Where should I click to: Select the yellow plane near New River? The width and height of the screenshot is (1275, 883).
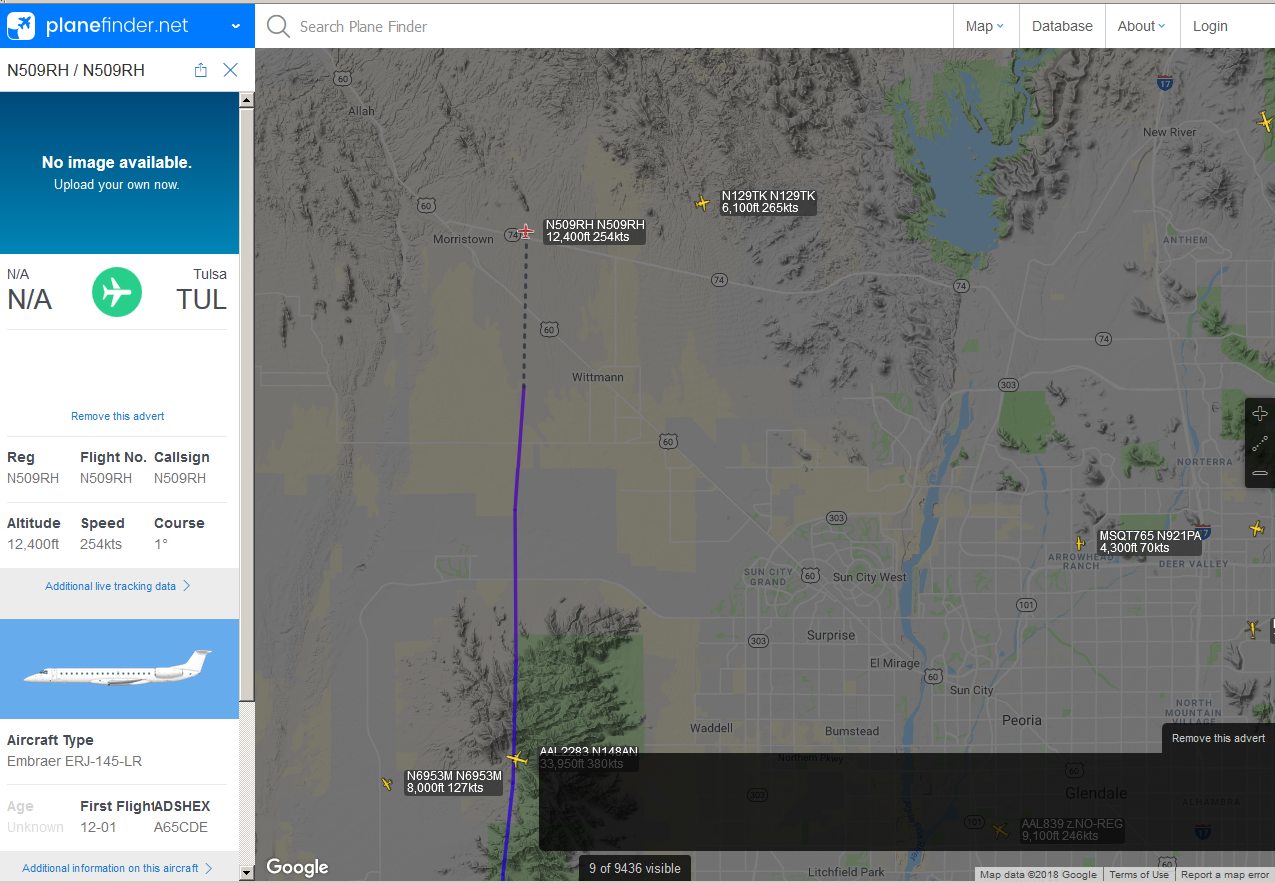click(x=1265, y=121)
